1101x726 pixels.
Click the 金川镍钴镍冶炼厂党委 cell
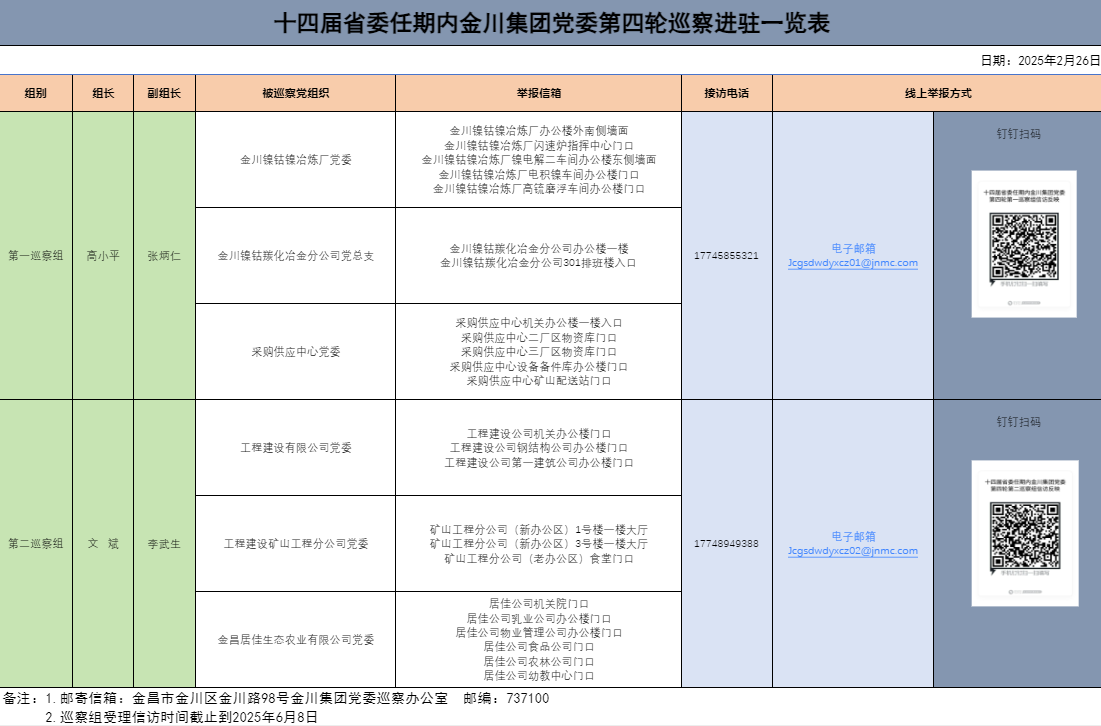tap(296, 160)
